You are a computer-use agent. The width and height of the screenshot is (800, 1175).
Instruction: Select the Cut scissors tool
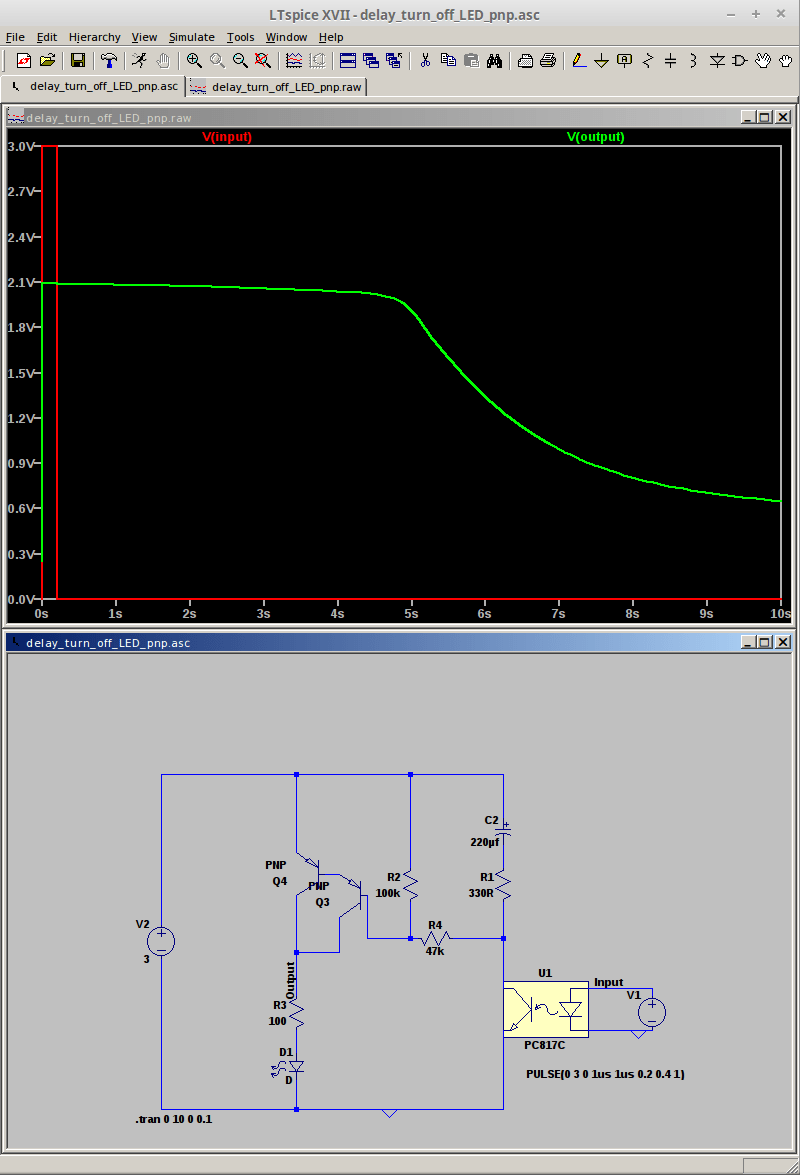click(x=425, y=61)
